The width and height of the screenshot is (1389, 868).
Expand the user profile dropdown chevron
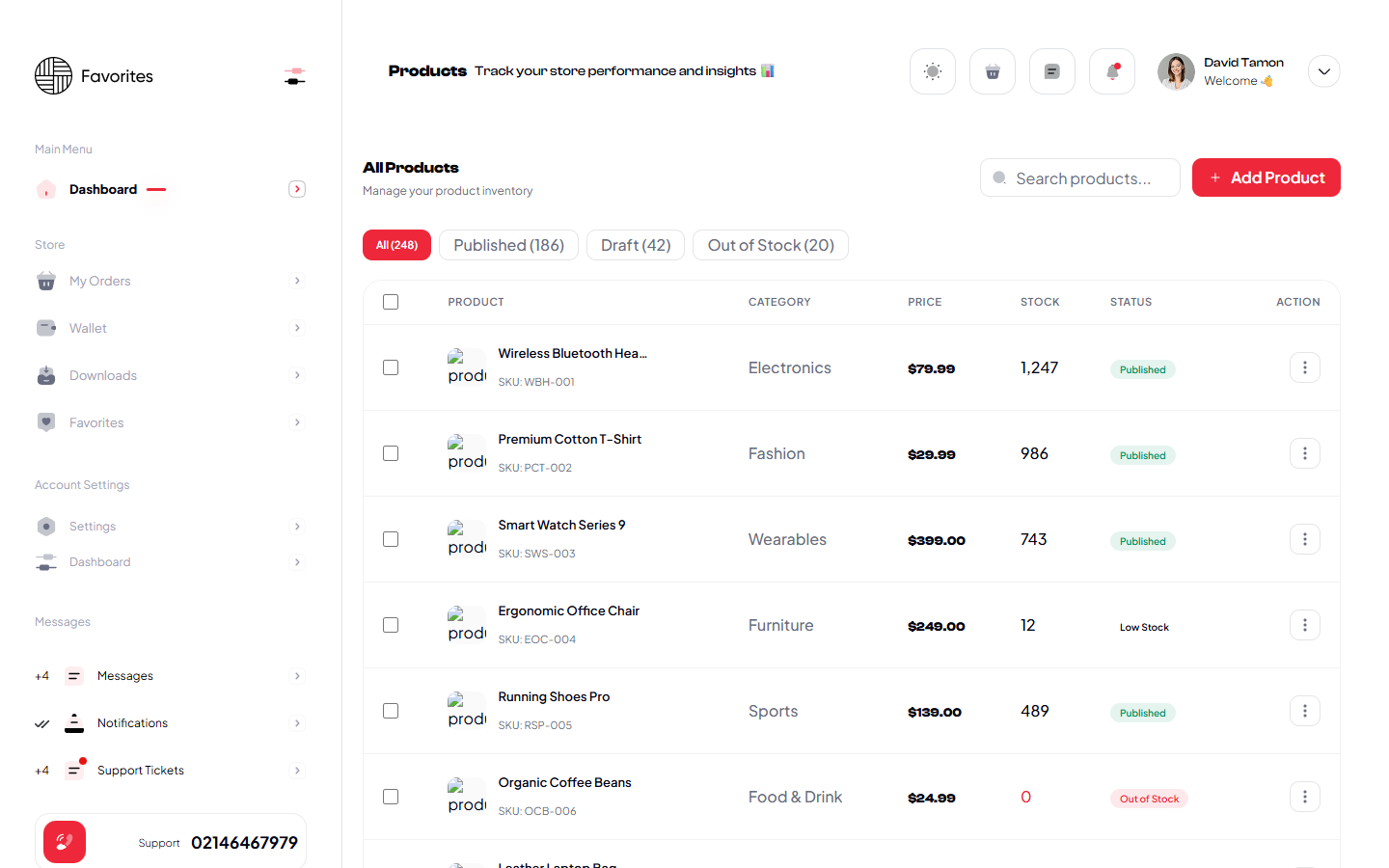click(x=1323, y=71)
